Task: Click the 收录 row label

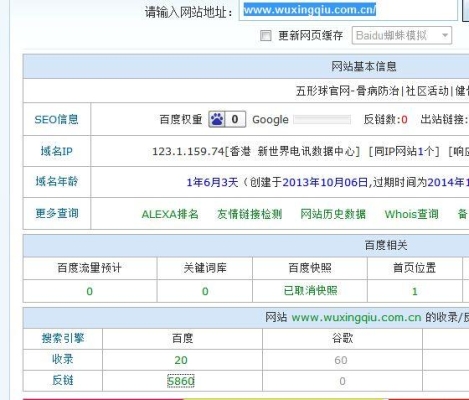Action: 63,359
